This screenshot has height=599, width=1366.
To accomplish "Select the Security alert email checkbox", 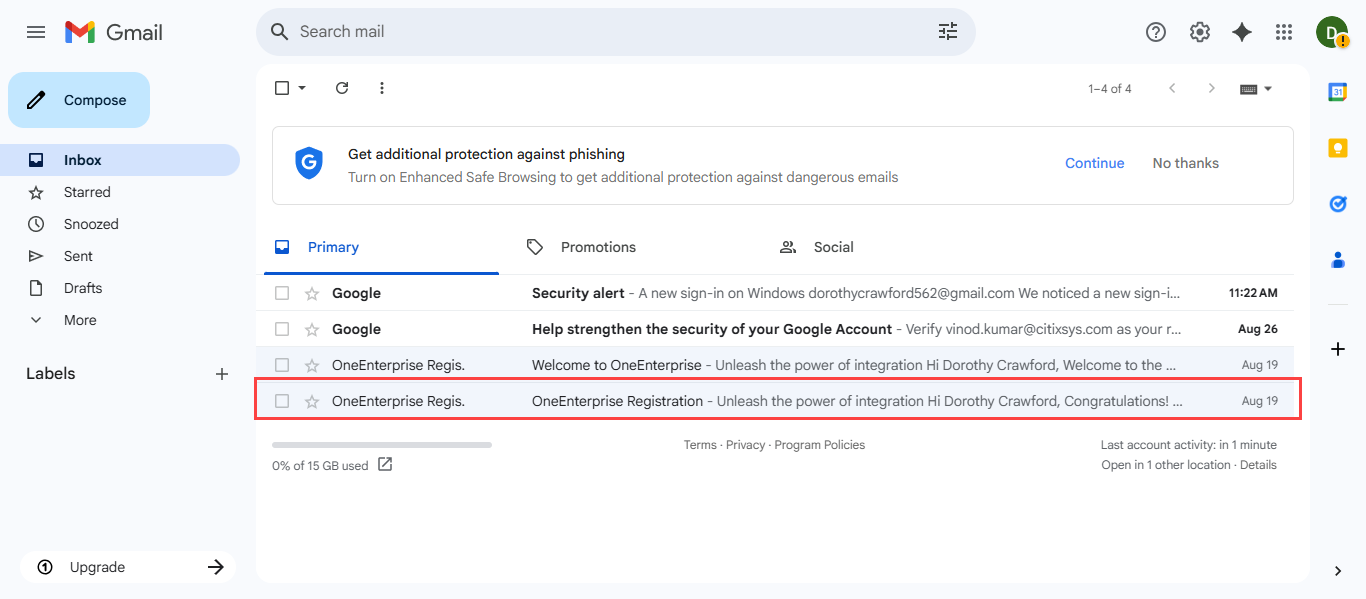I will (282, 293).
